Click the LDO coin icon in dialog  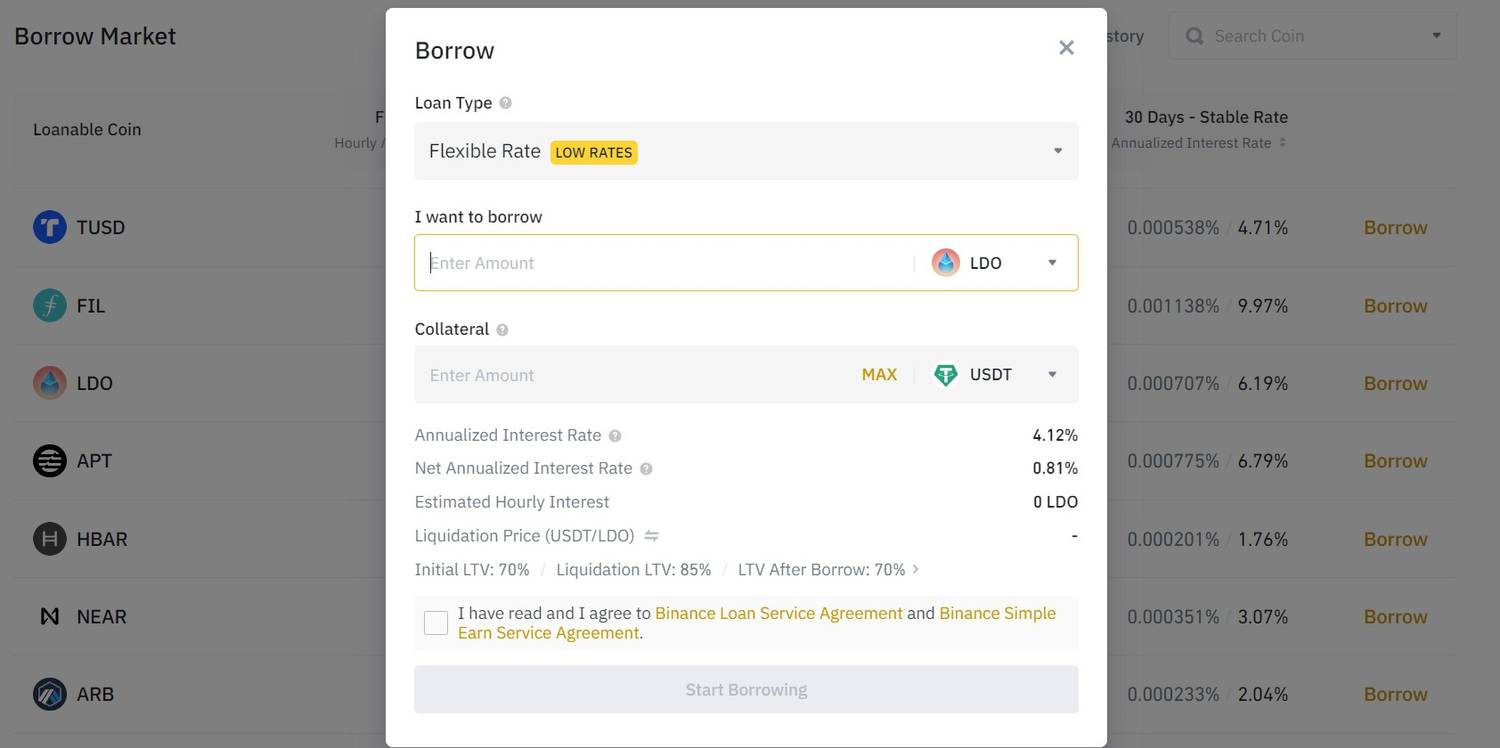click(945, 263)
